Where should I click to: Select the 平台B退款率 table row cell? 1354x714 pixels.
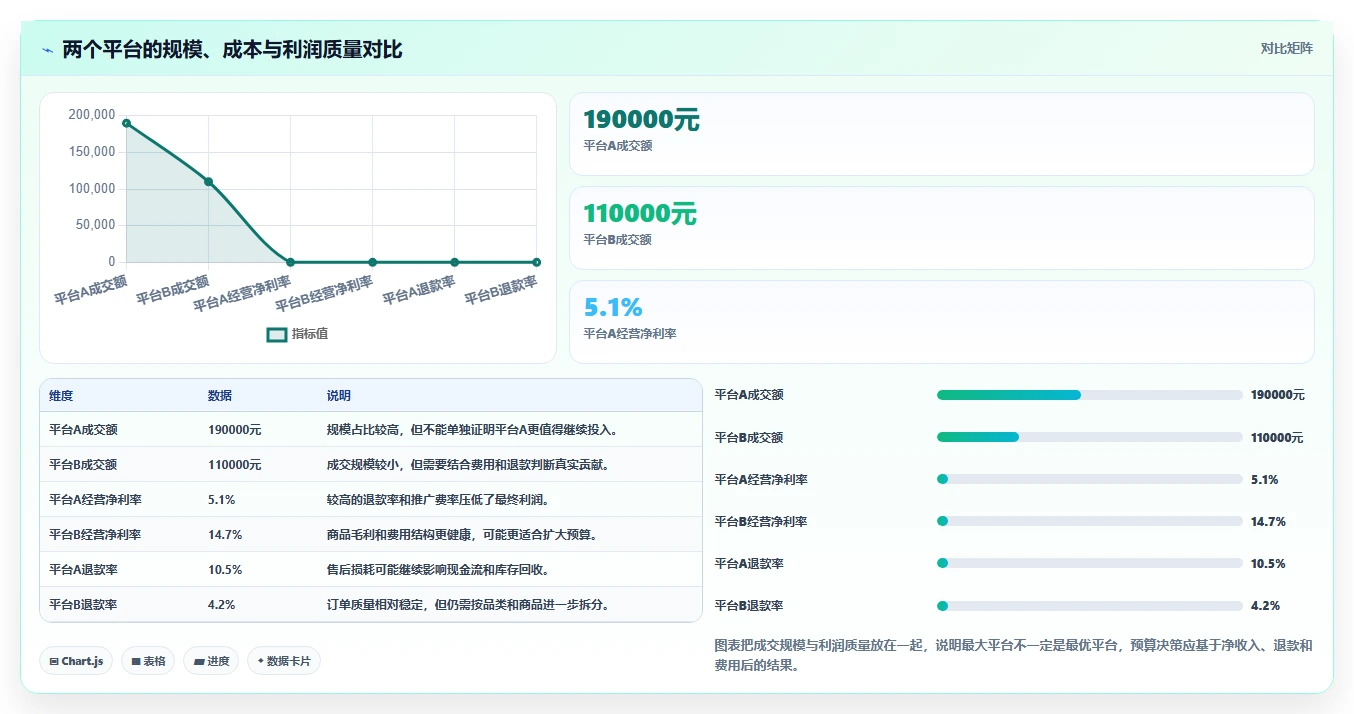click(83, 605)
